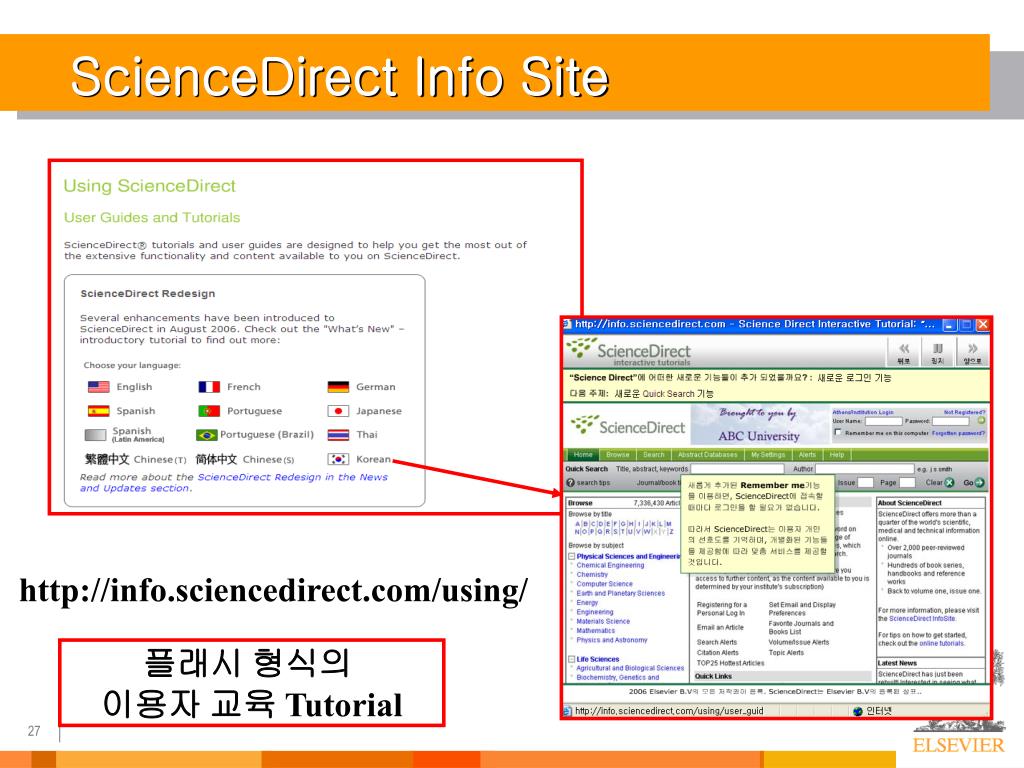
Task: Open the Alerts tab
Action: click(x=807, y=455)
